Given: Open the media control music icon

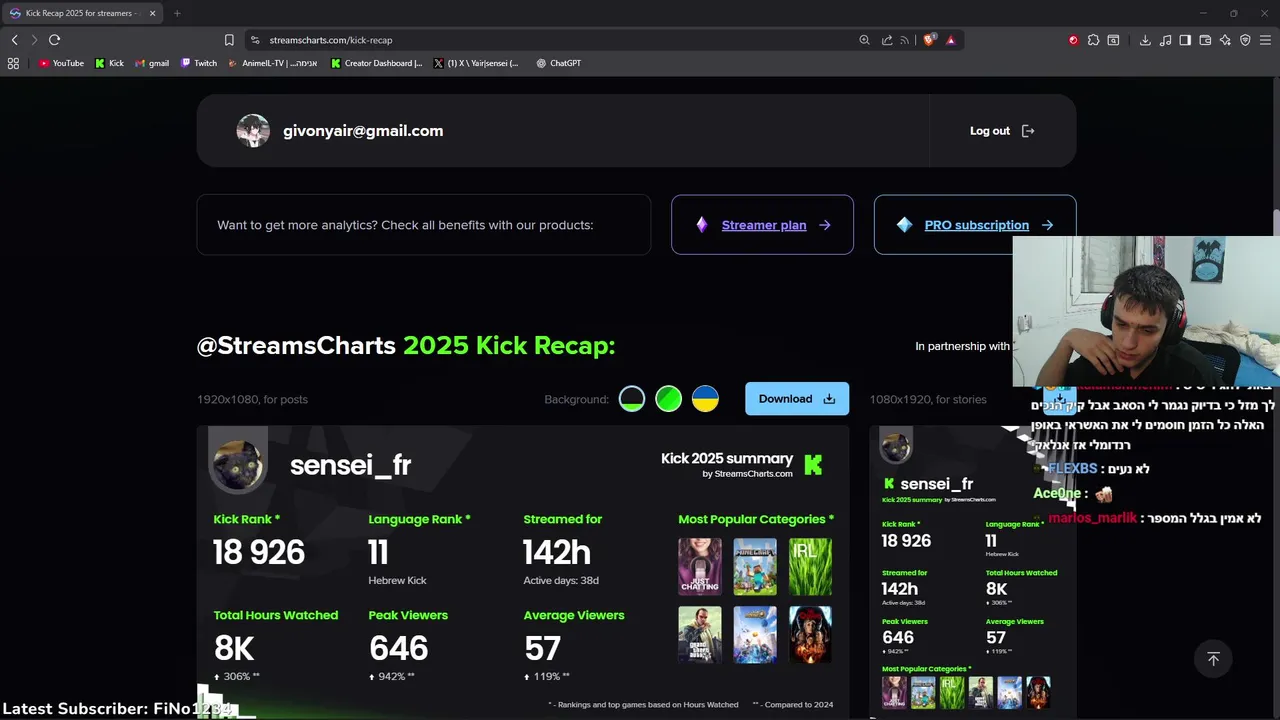Looking at the screenshot, I should (1165, 40).
